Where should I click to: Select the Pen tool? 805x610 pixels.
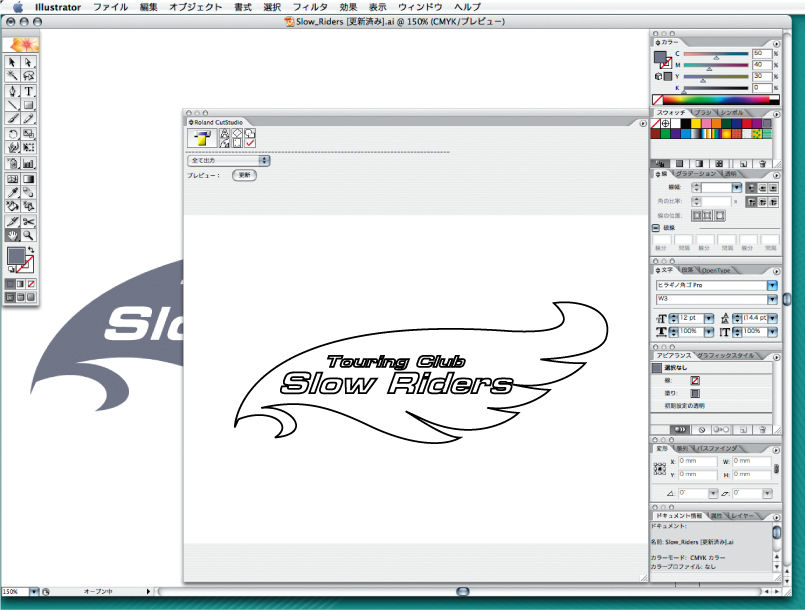[x=13, y=90]
